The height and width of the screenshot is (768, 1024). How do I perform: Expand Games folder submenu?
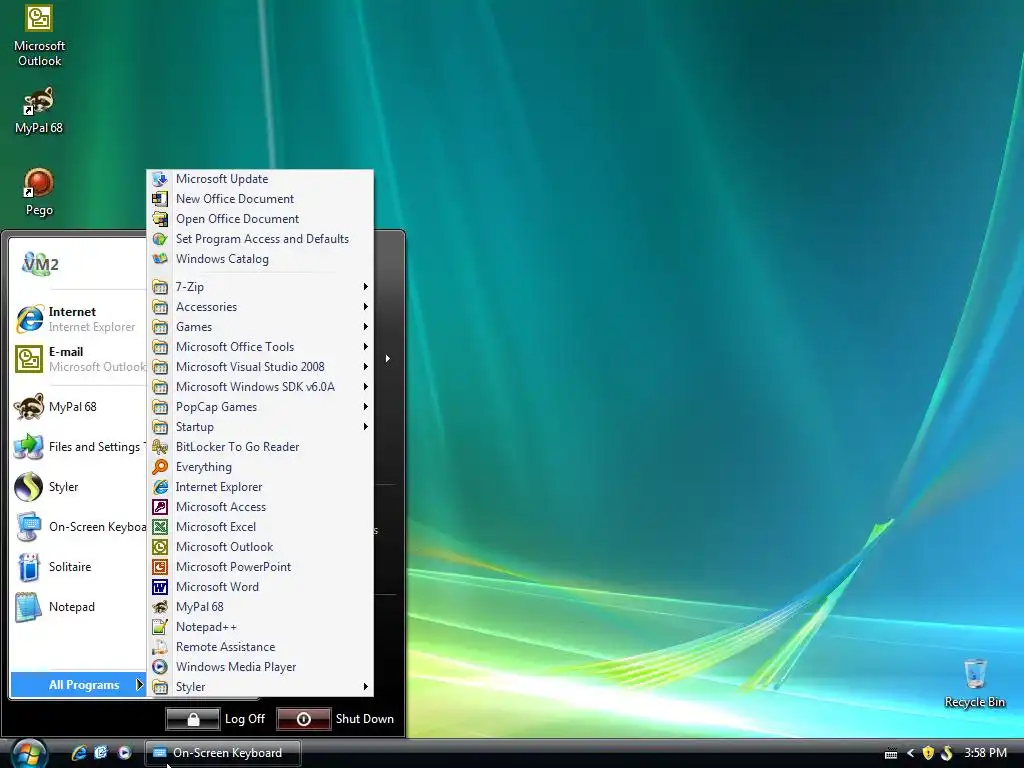tap(261, 327)
